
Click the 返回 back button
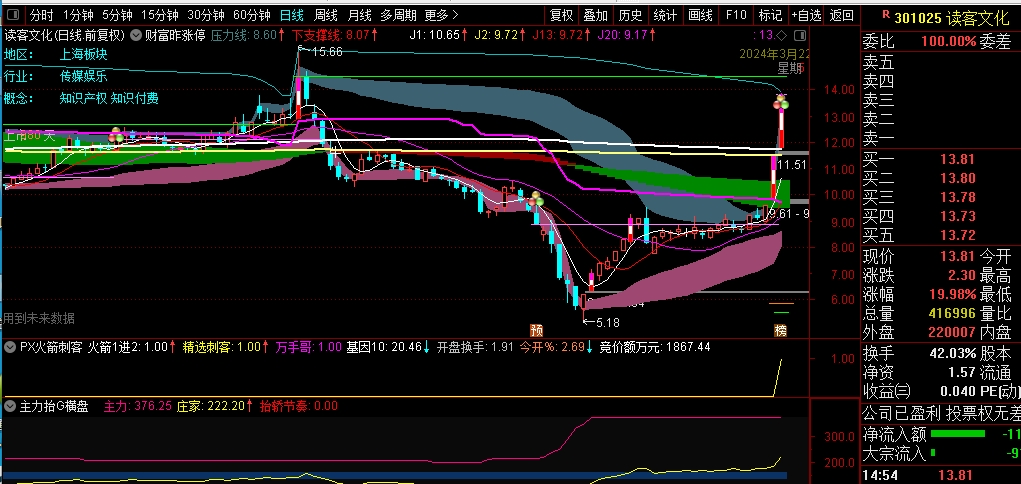(x=842, y=14)
